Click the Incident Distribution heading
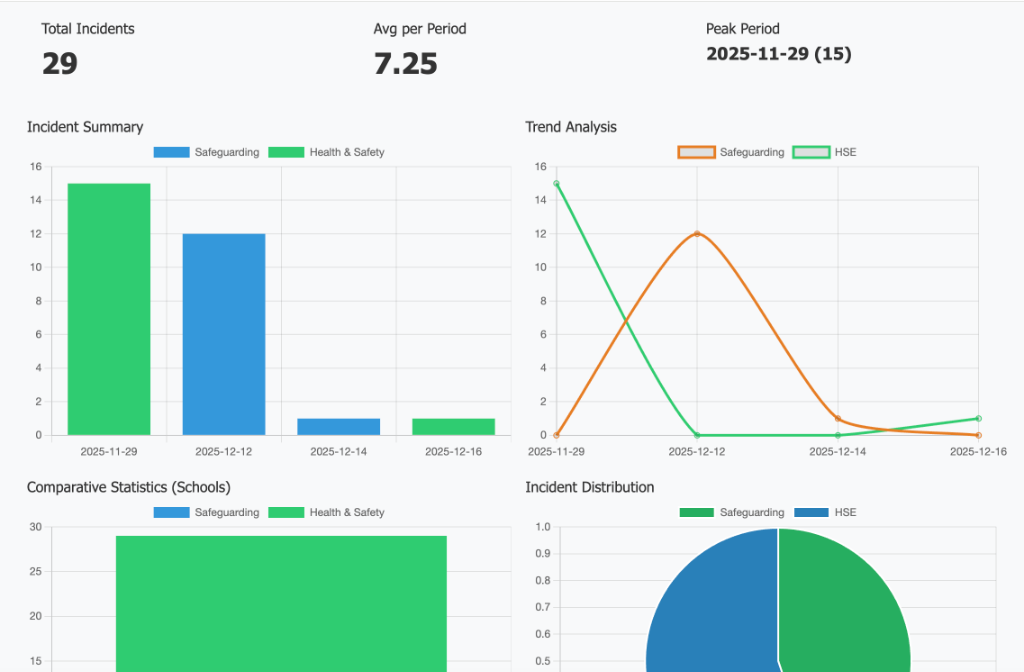 tap(590, 488)
